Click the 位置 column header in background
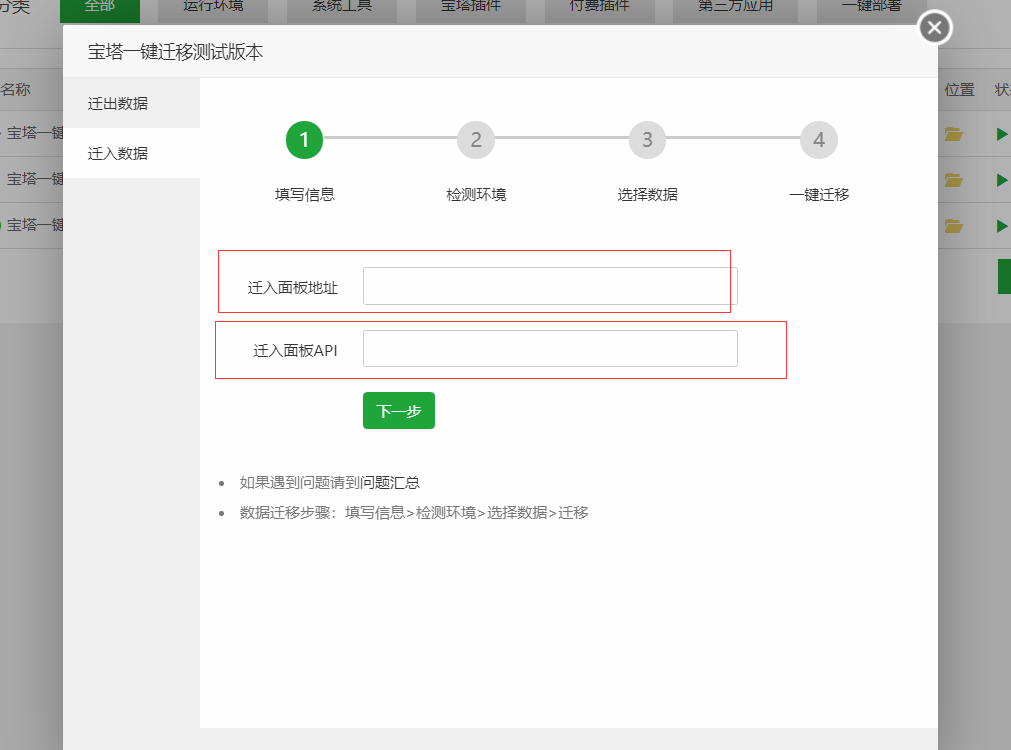This screenshot has width=1011, height=750. pos(959,90)
